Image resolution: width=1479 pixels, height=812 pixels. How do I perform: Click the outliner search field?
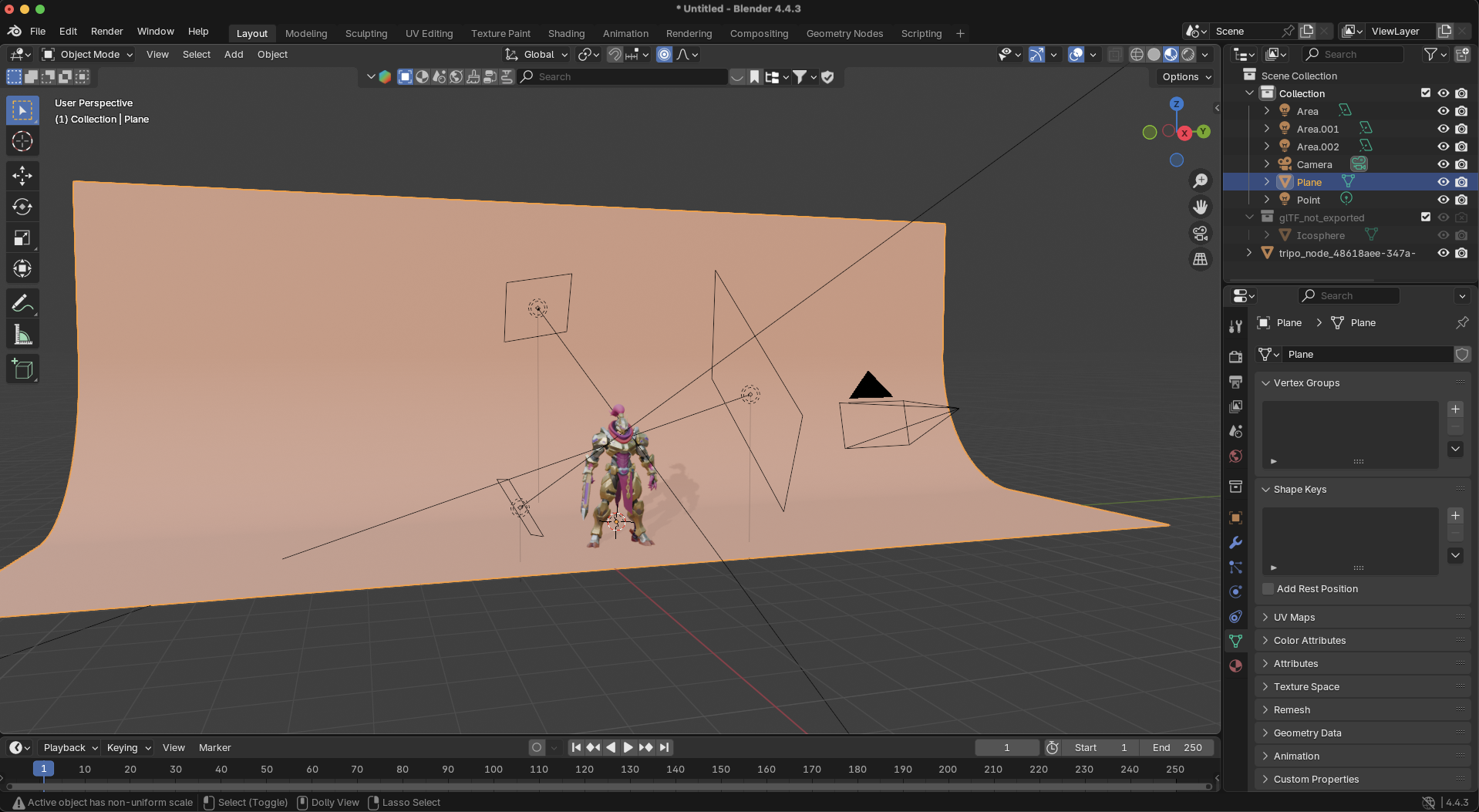[x=1353, y=54]
